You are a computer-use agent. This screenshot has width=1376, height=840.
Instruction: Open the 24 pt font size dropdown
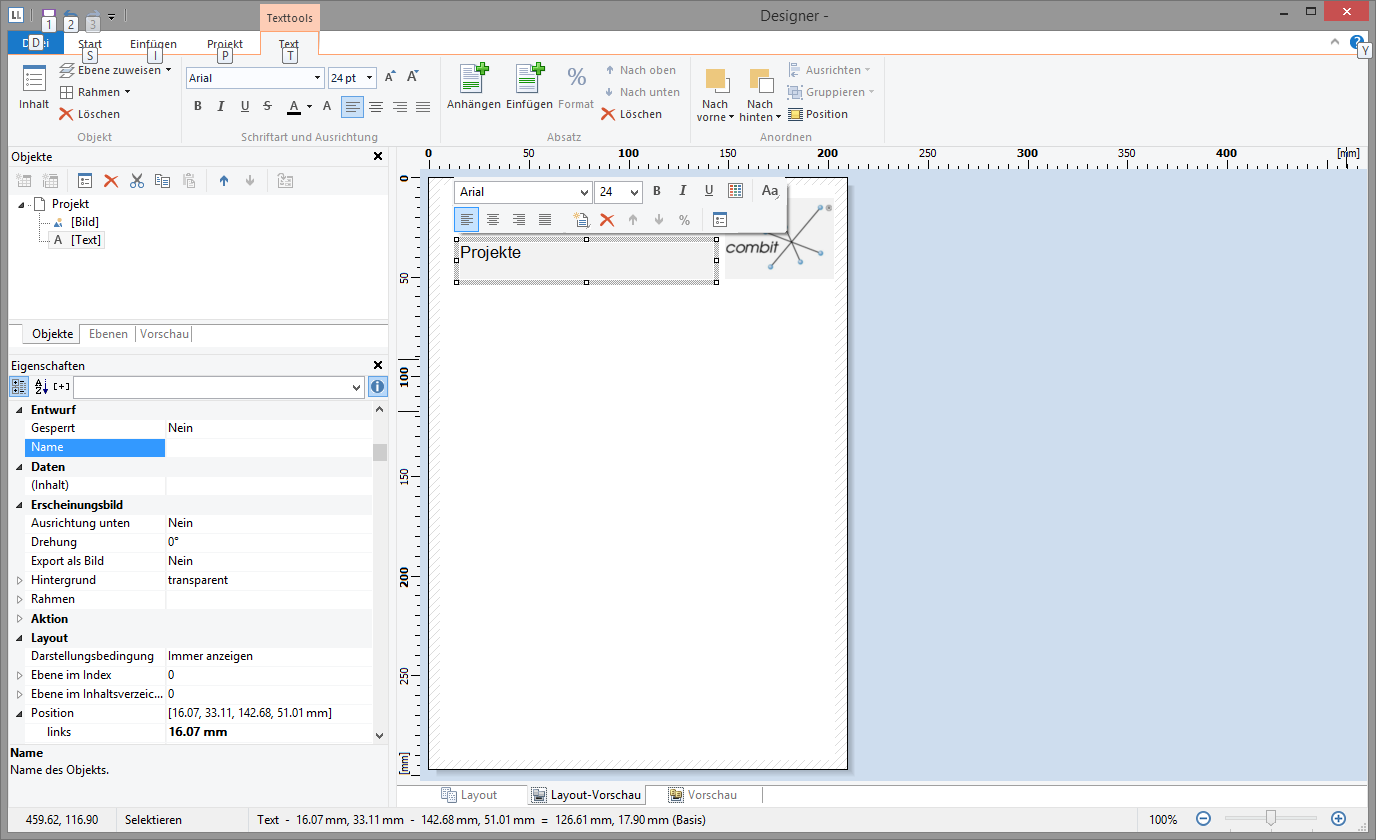370,78
